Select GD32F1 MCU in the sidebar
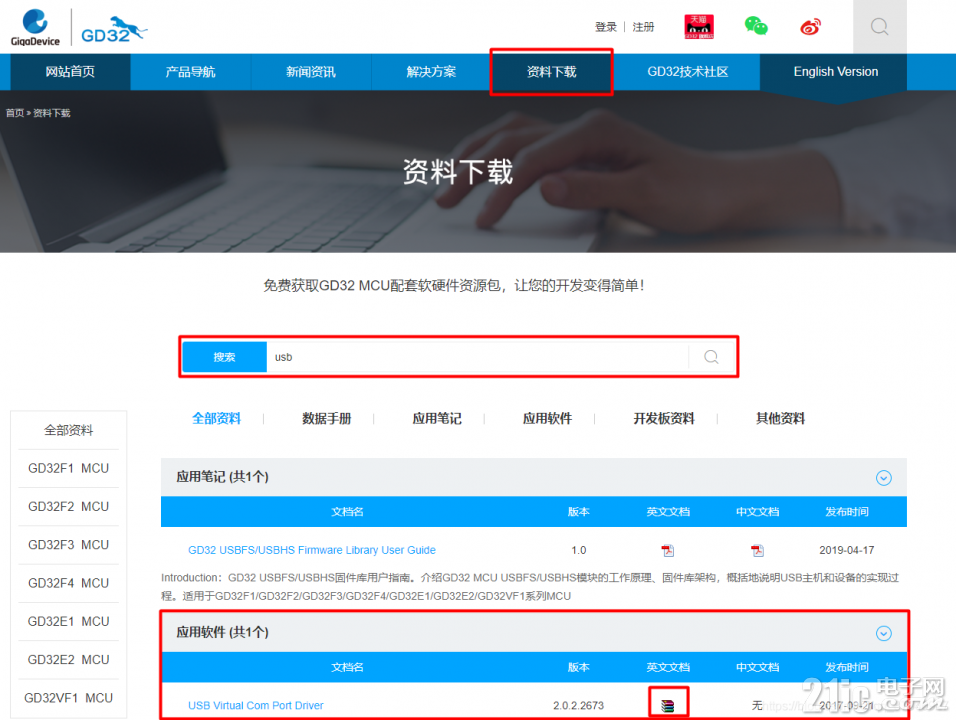 click(68, 468)
